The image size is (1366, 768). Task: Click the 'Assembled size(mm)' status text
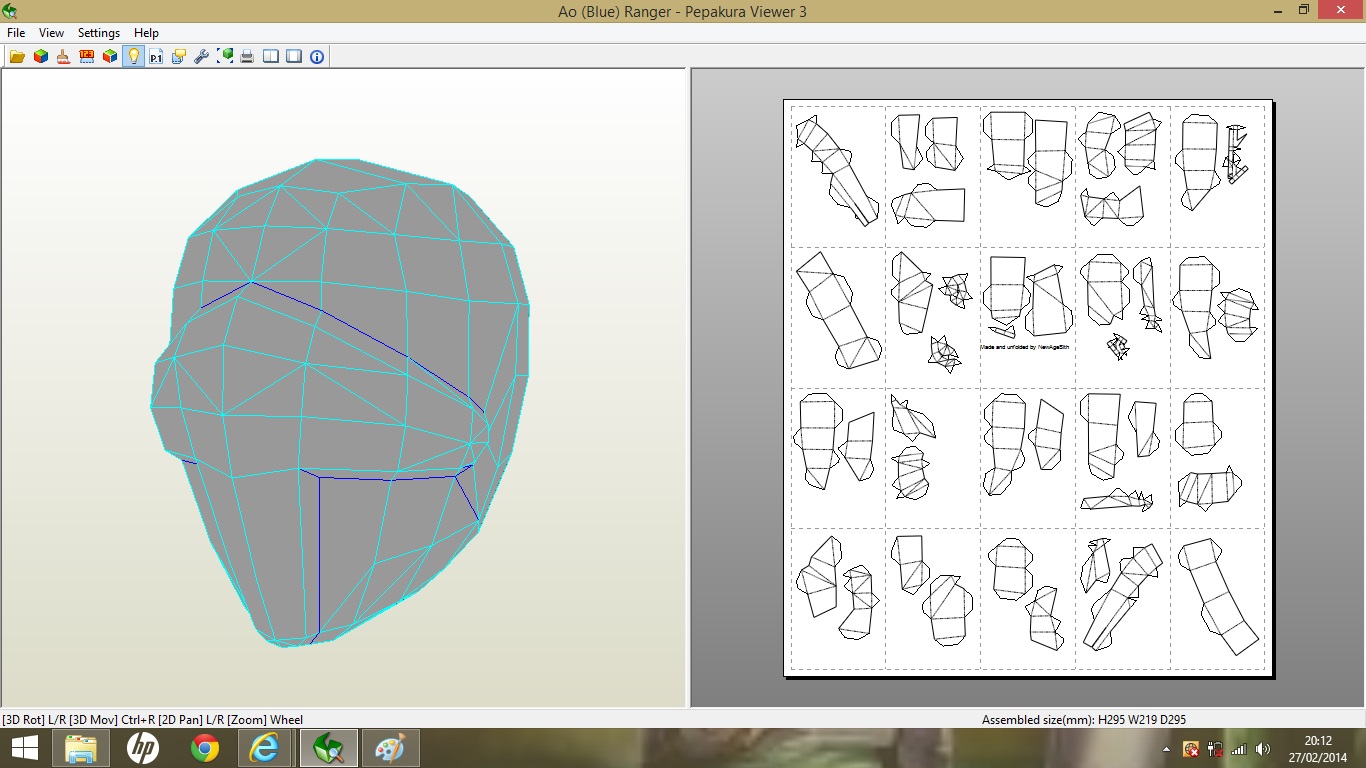click(1084, 719)
